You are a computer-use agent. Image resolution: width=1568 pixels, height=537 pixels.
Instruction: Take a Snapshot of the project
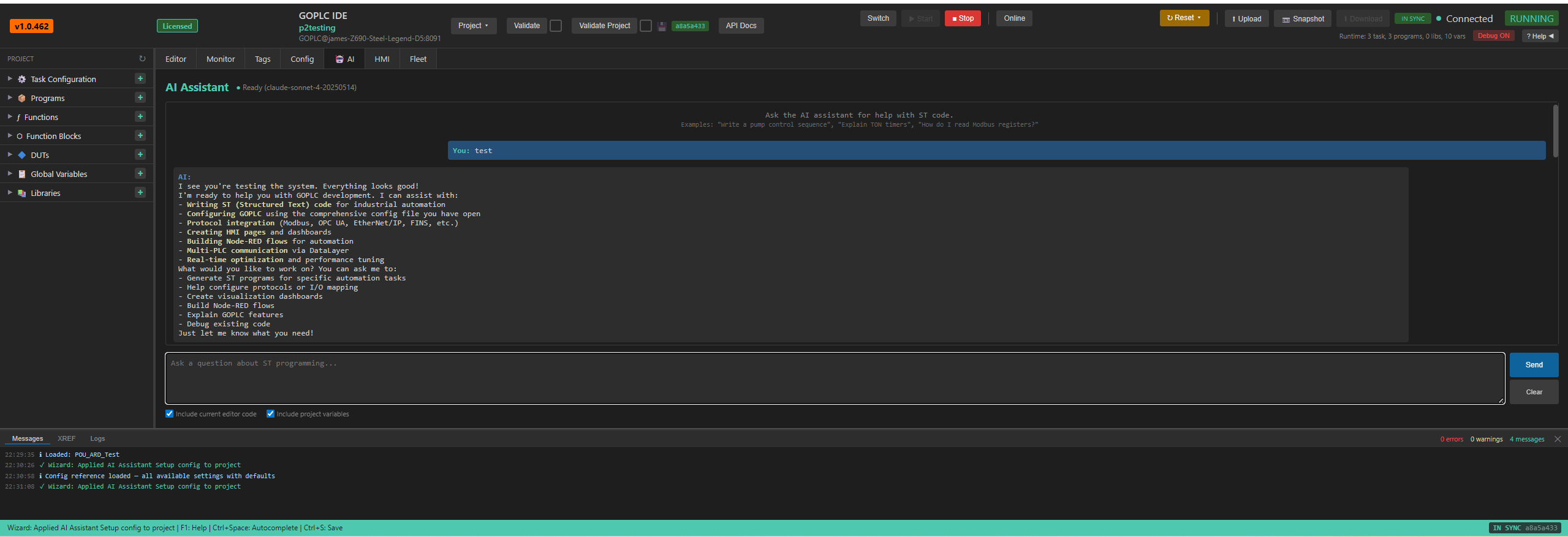[1303, 19]
